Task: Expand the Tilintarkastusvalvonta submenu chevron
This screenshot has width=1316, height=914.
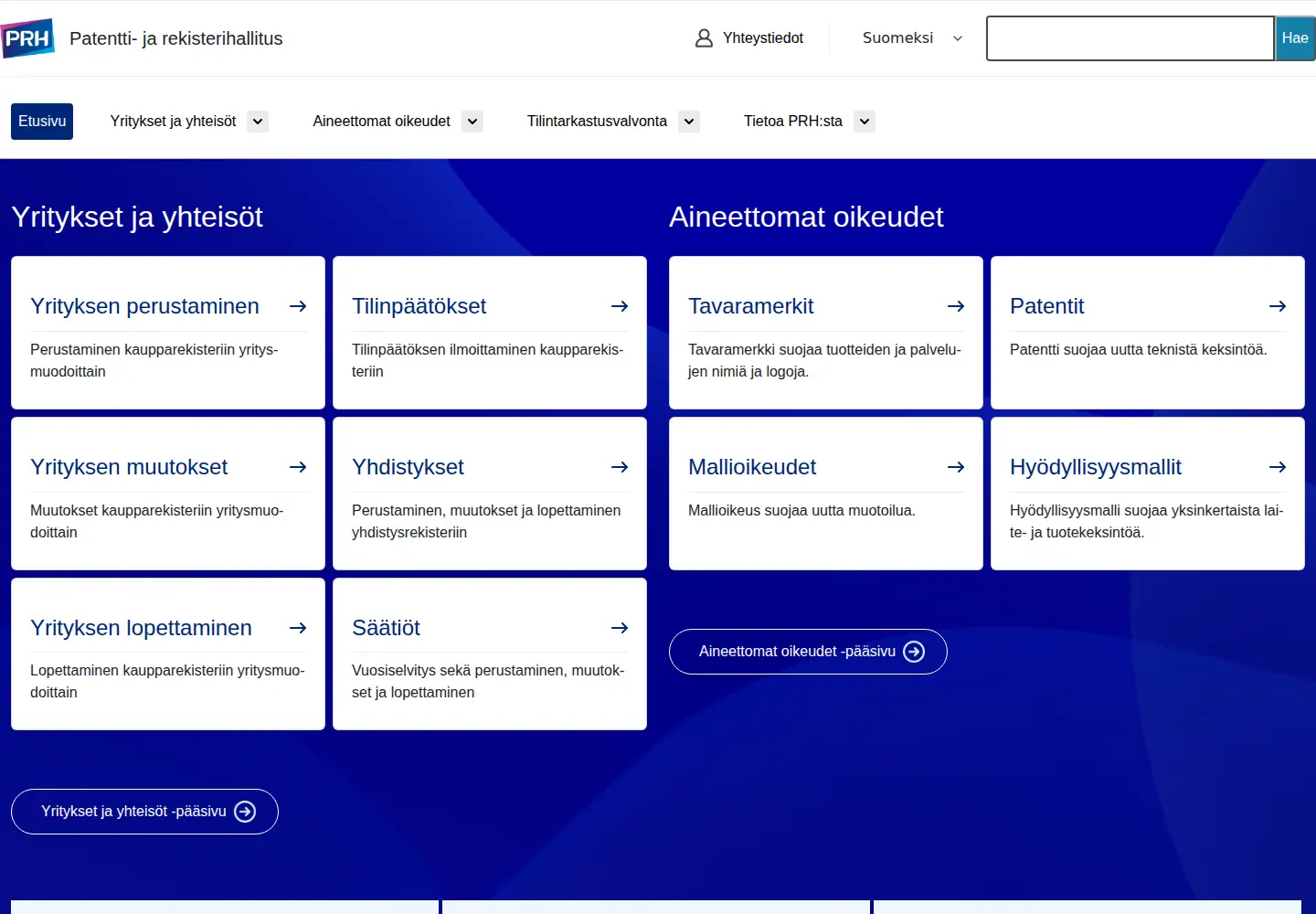Action: coord(689,122)
